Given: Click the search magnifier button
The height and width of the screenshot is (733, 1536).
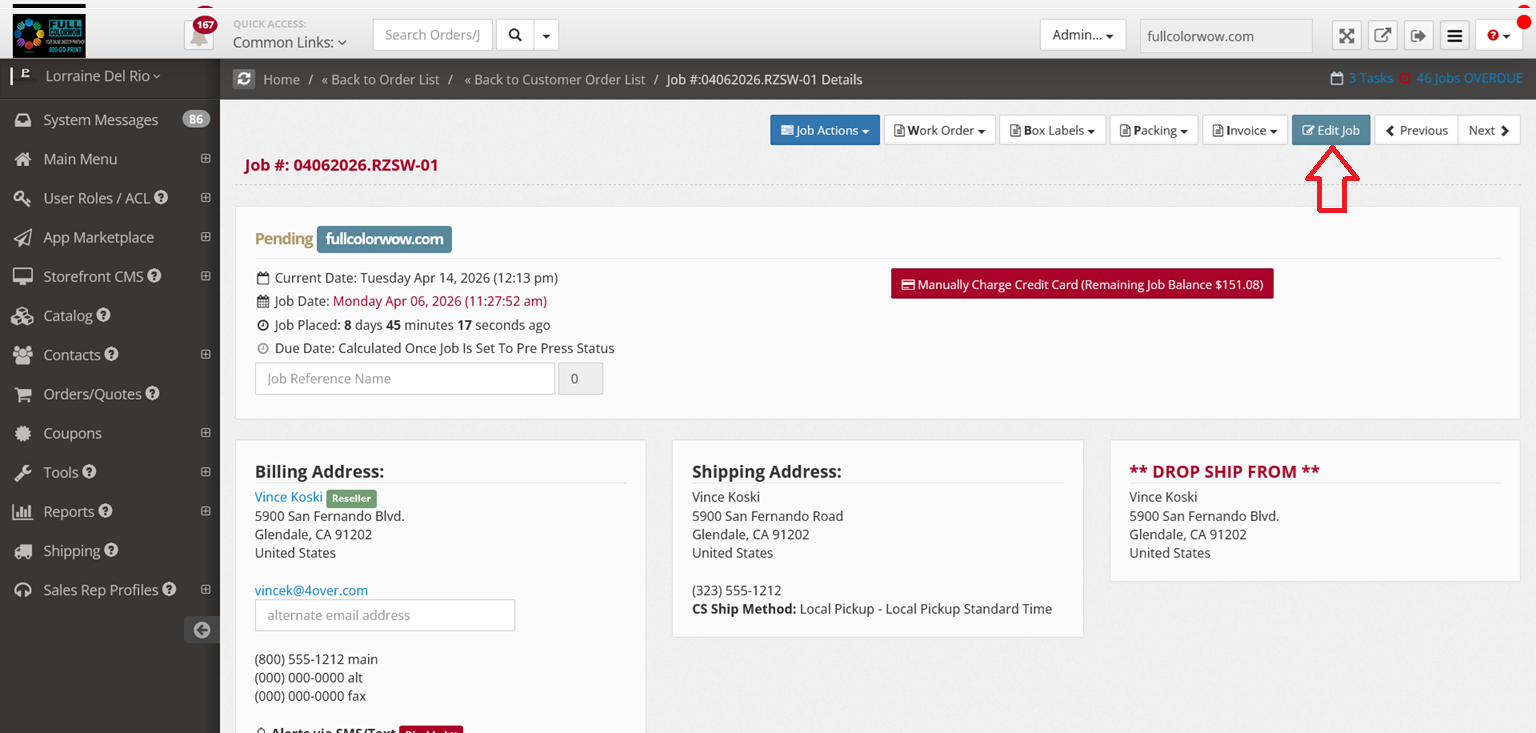Looking at the screenshot, I should (515, 35).
